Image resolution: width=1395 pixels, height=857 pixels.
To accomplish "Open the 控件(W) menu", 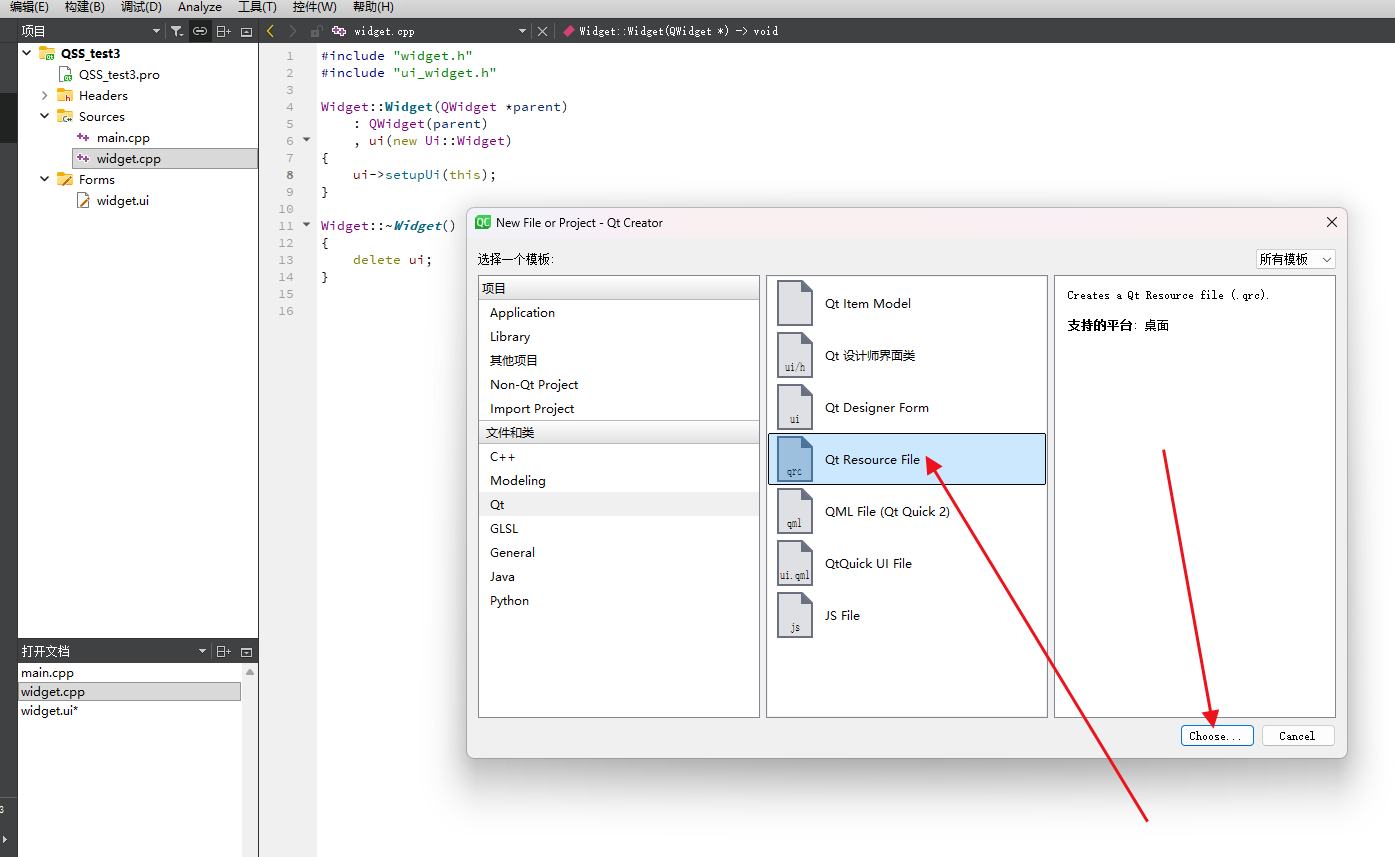I will pyautogui.click(x=315, y=7).
